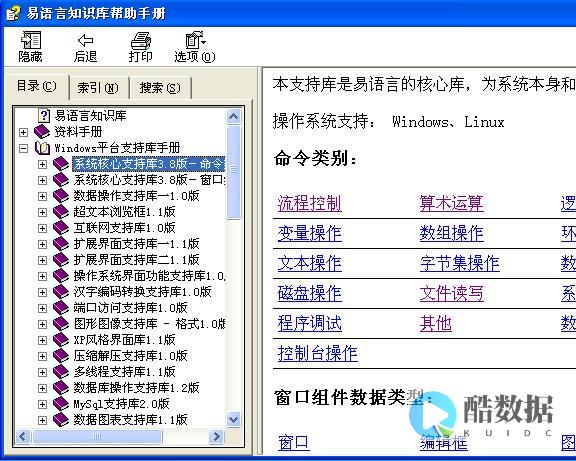This screenshot has height=461, width=576.
Task: Expand the selected 系统核心支持库3.8版－命令 node
Action: [x=42, y=164]
